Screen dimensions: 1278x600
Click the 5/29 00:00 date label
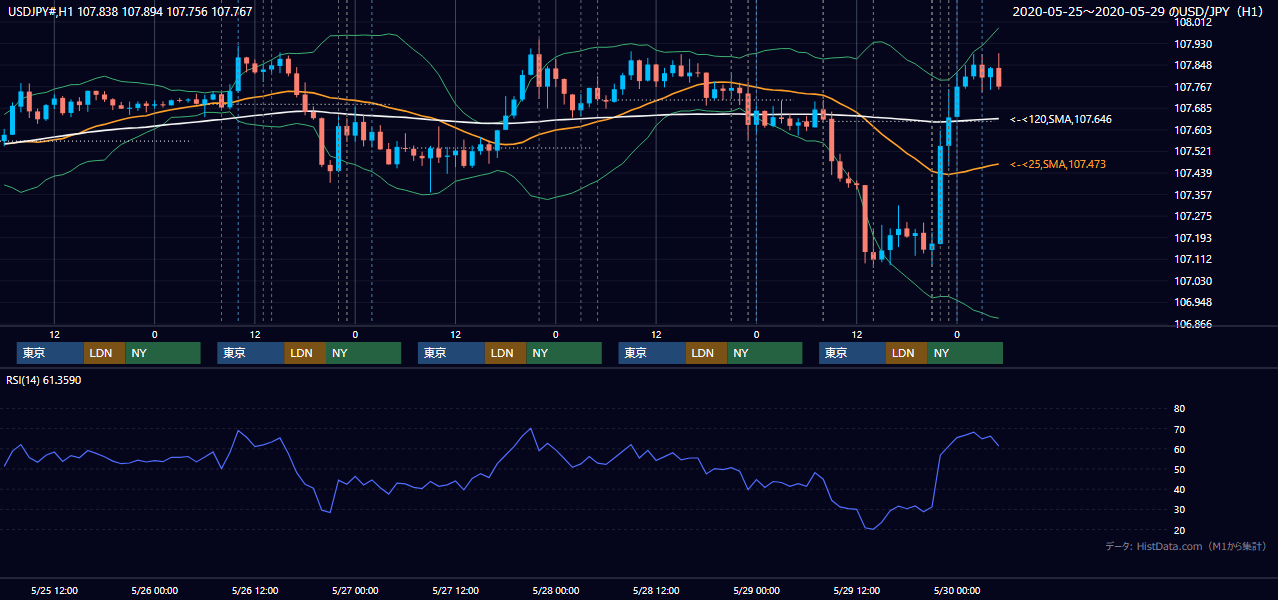tap(756, 590)
